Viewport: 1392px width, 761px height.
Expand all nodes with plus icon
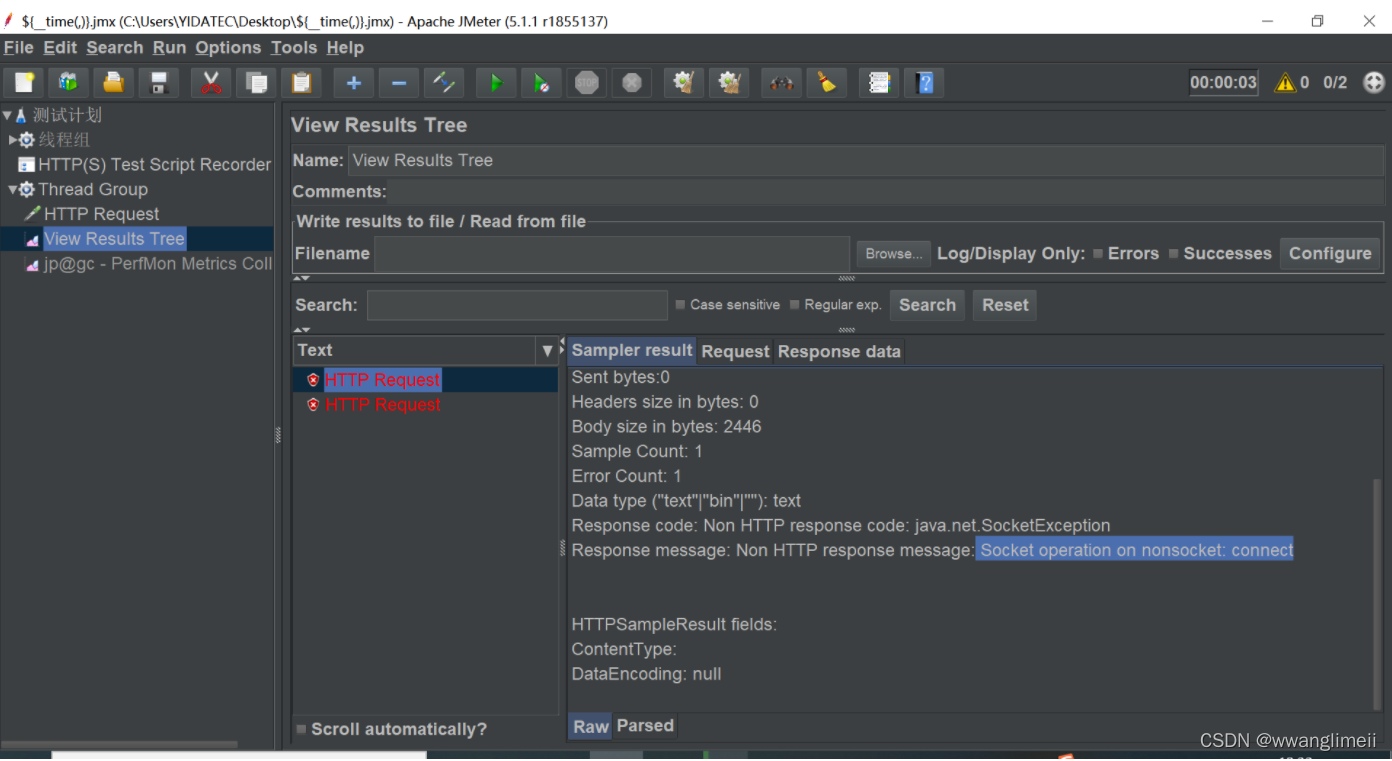coord(353,83)
